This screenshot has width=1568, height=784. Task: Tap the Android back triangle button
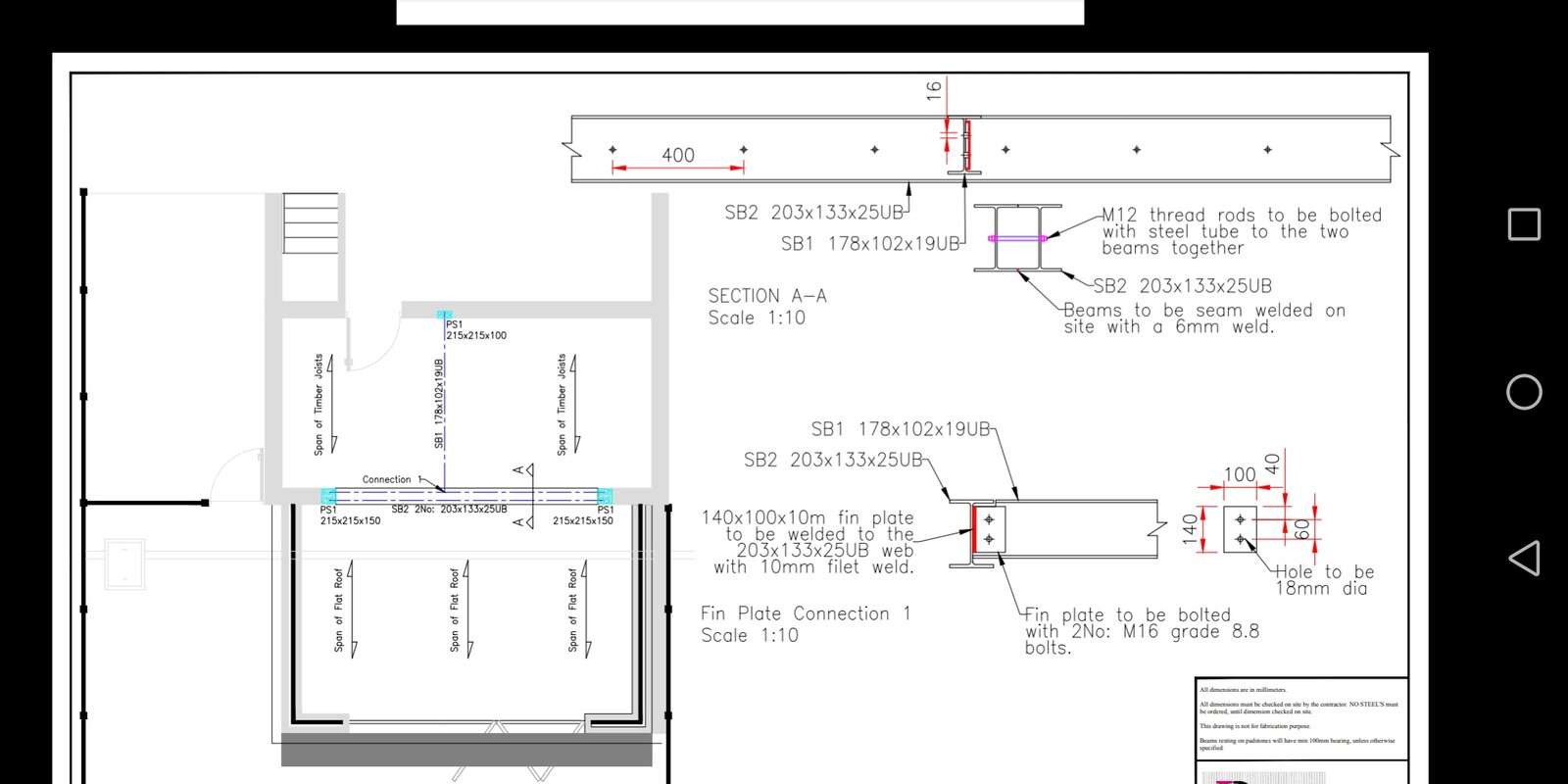click(x=1523, y=559)
